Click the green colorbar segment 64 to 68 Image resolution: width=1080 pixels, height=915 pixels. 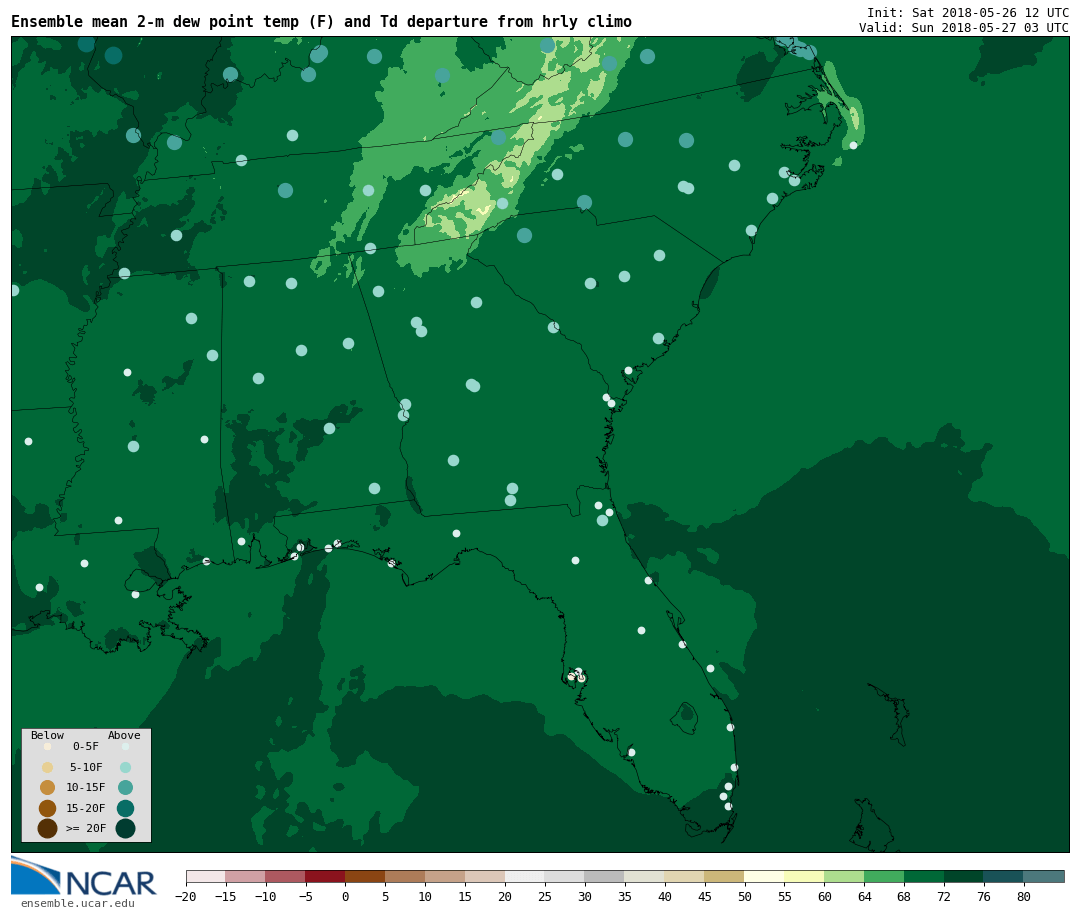[x=884, y=876]
